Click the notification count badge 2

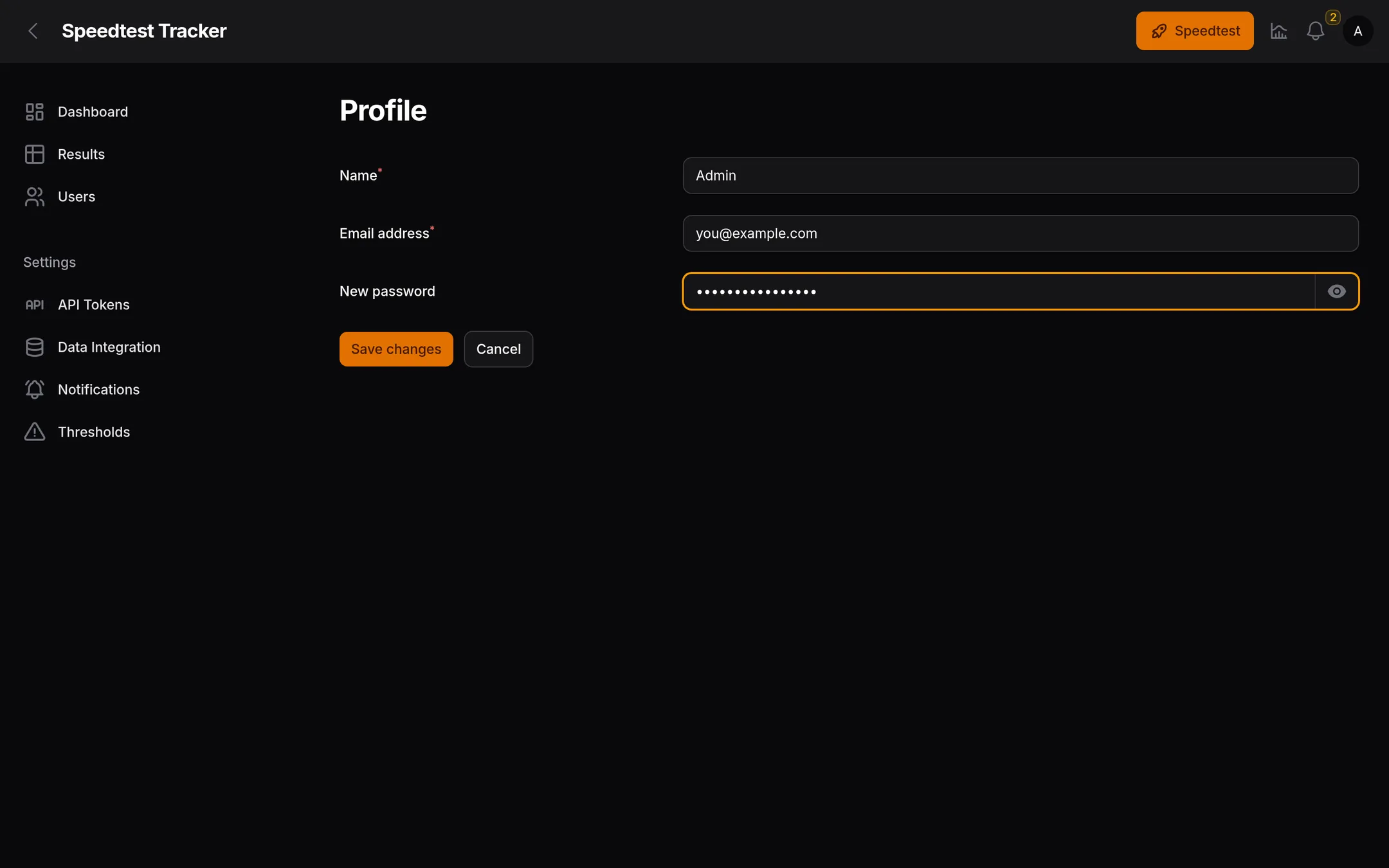coord(1333,17)
